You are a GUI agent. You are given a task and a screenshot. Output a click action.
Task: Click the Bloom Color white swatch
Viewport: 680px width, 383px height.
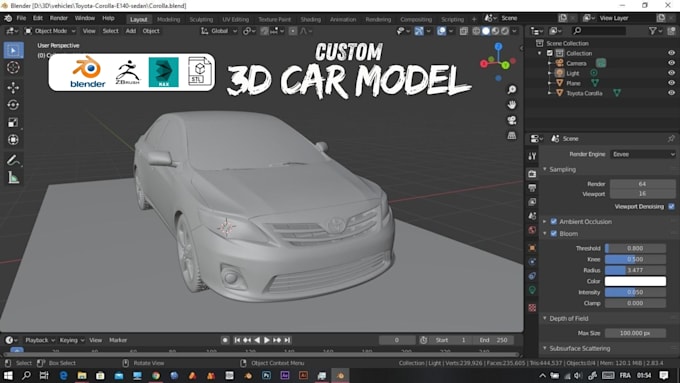pyautogui.click(x=635, y=281)
